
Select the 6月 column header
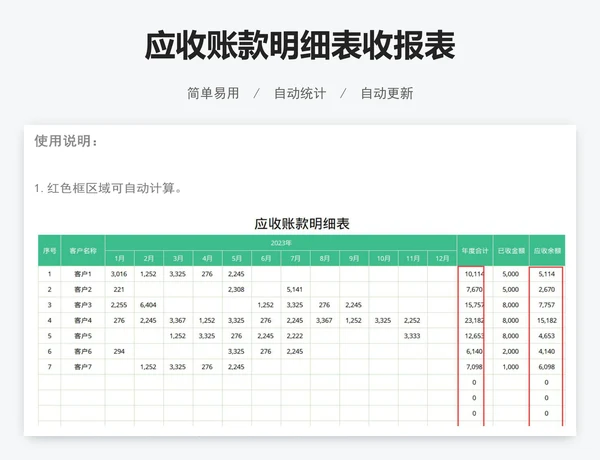click(266, 259)
